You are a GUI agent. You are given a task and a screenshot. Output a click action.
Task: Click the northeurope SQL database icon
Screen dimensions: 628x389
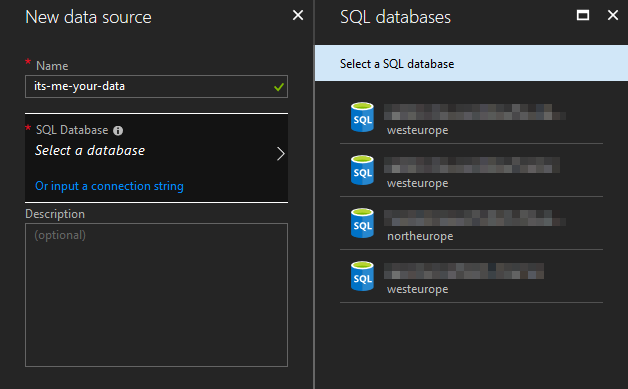362,223
